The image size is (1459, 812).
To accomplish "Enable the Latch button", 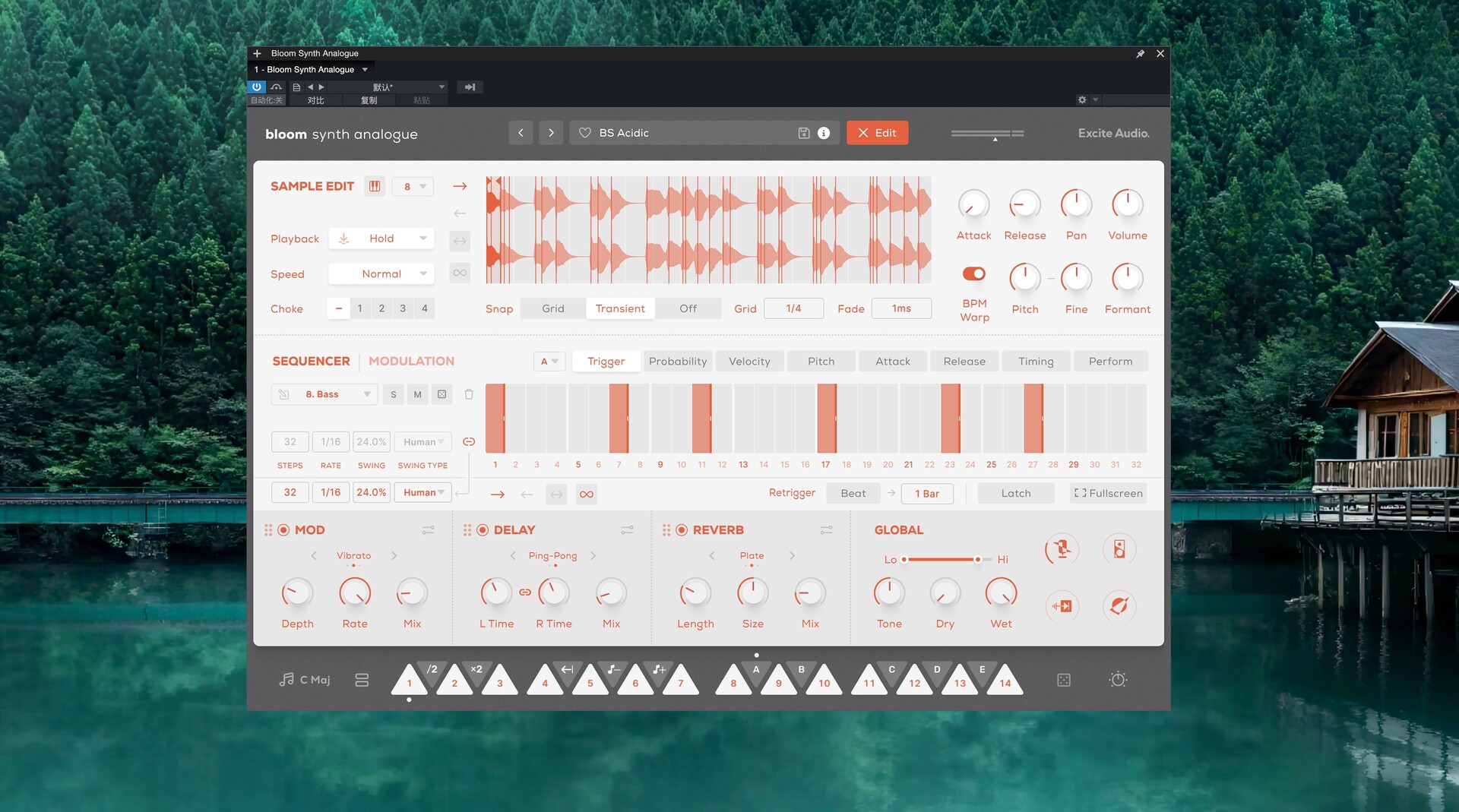I will [x=1016, y=494].
